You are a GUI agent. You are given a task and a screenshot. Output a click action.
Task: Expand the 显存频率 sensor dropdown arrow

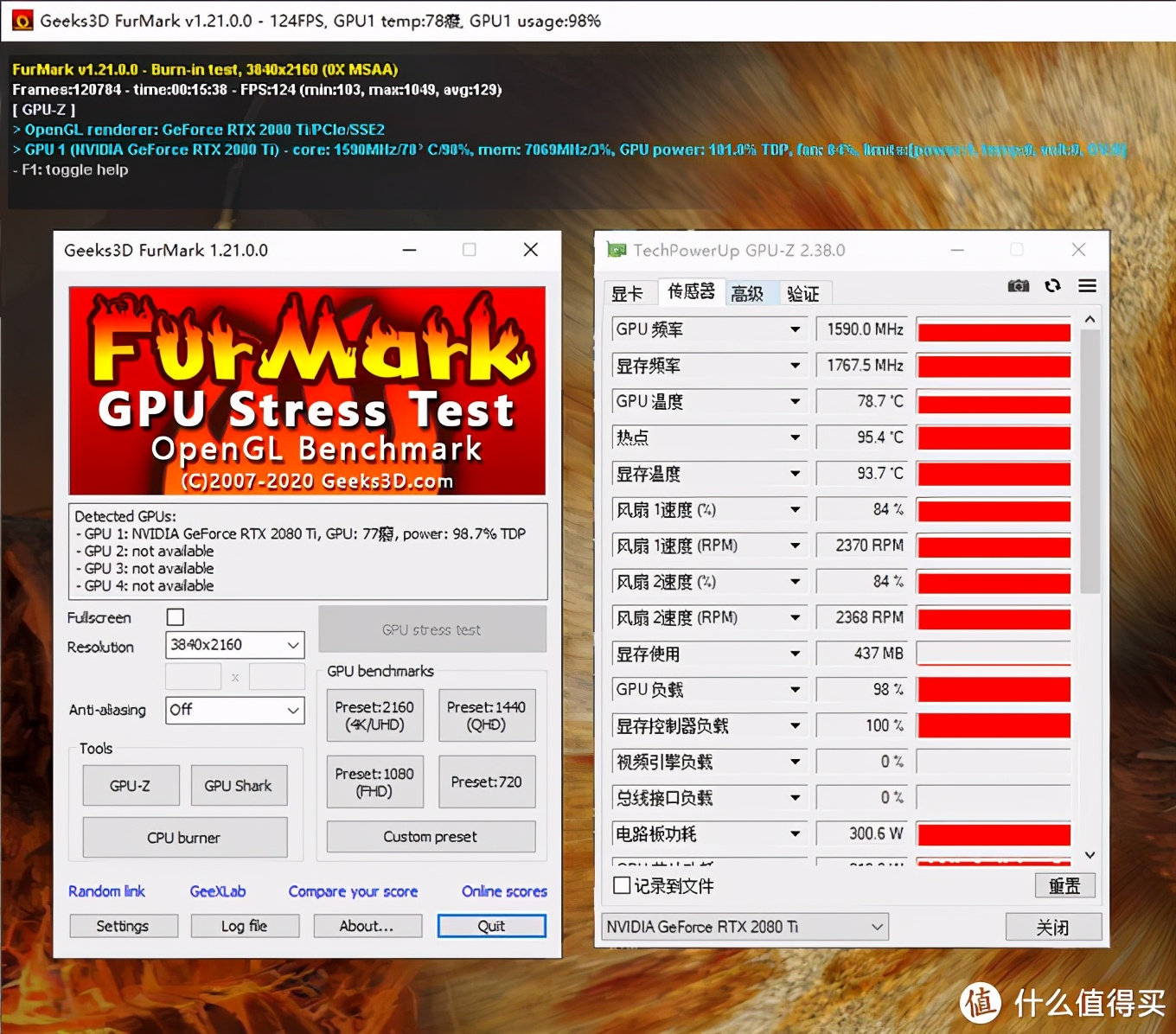(795, 366)
